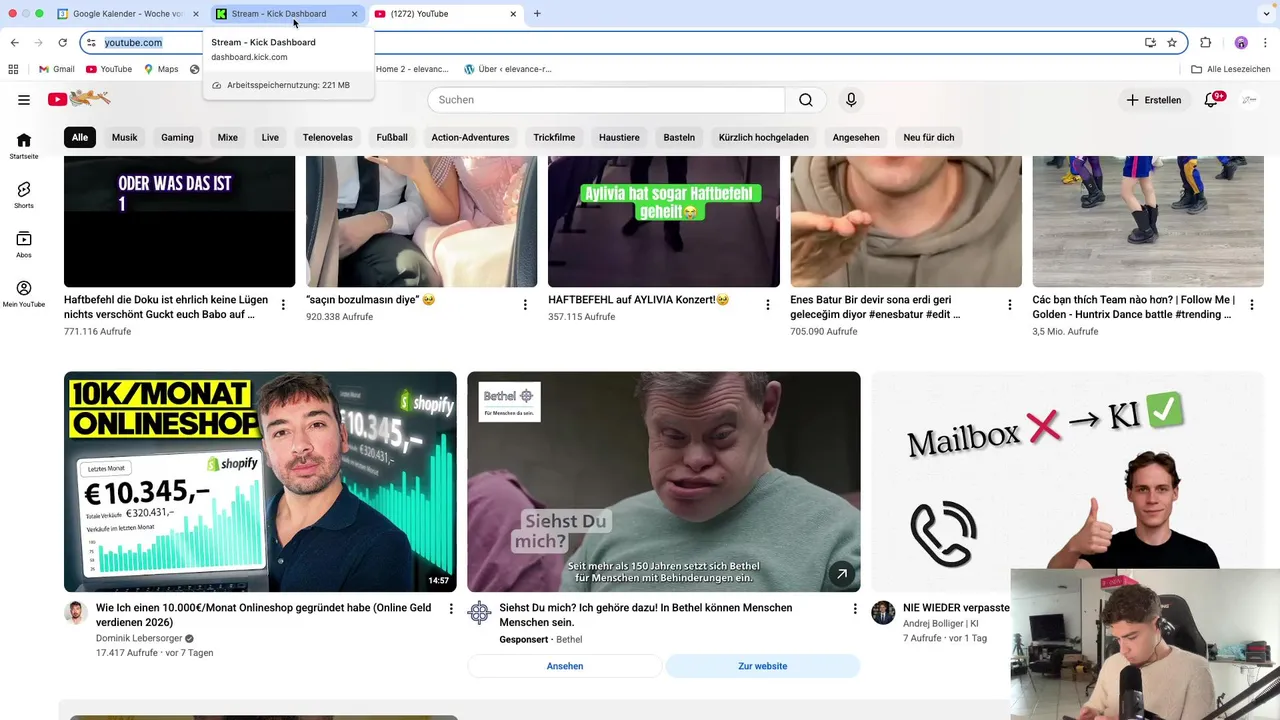
Task: Open options for the Haftbefehl Doku short
Action: click(x=283, y=305)
